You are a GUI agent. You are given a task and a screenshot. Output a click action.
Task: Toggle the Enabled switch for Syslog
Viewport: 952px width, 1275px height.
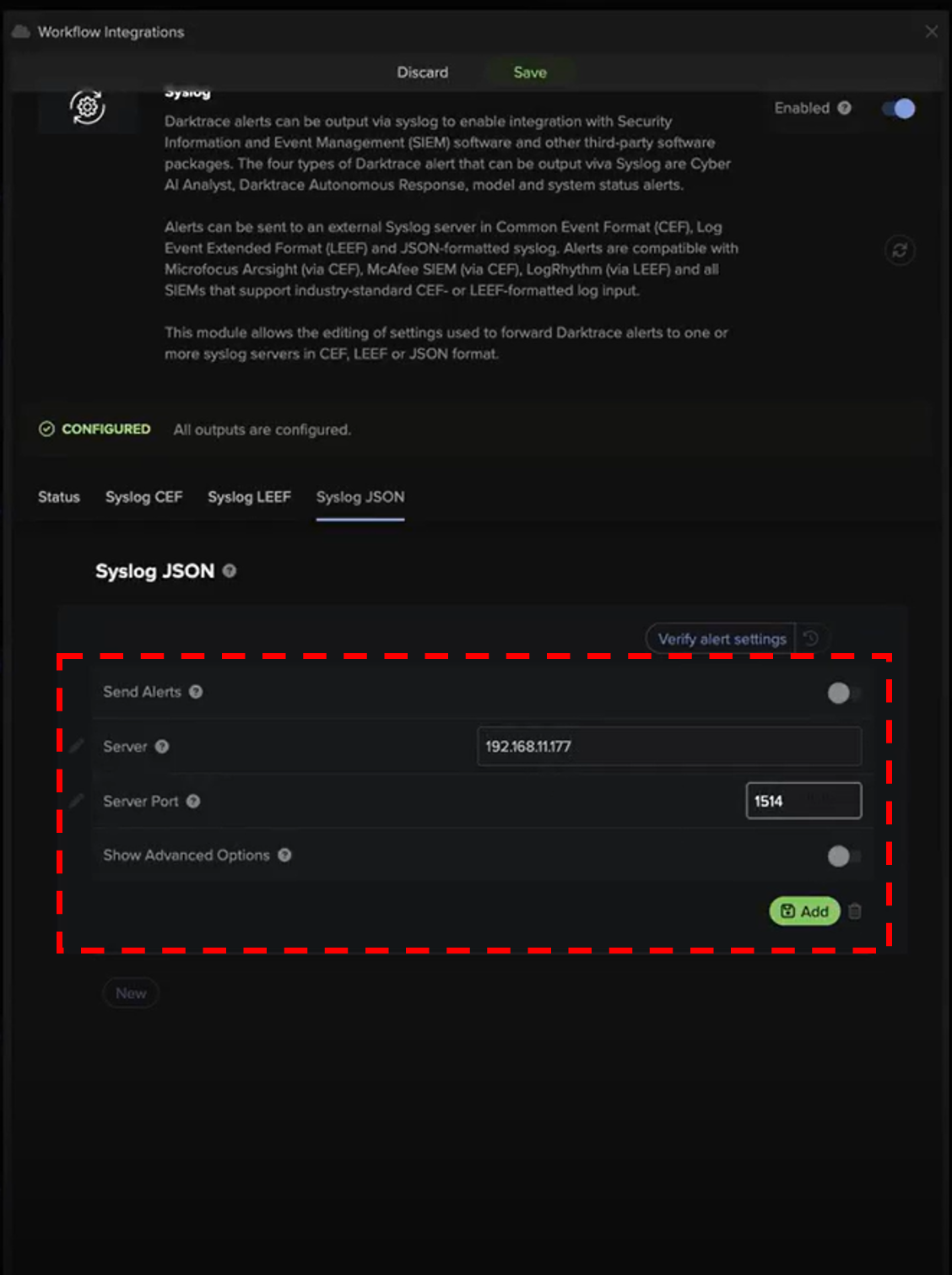coord(899,109)
